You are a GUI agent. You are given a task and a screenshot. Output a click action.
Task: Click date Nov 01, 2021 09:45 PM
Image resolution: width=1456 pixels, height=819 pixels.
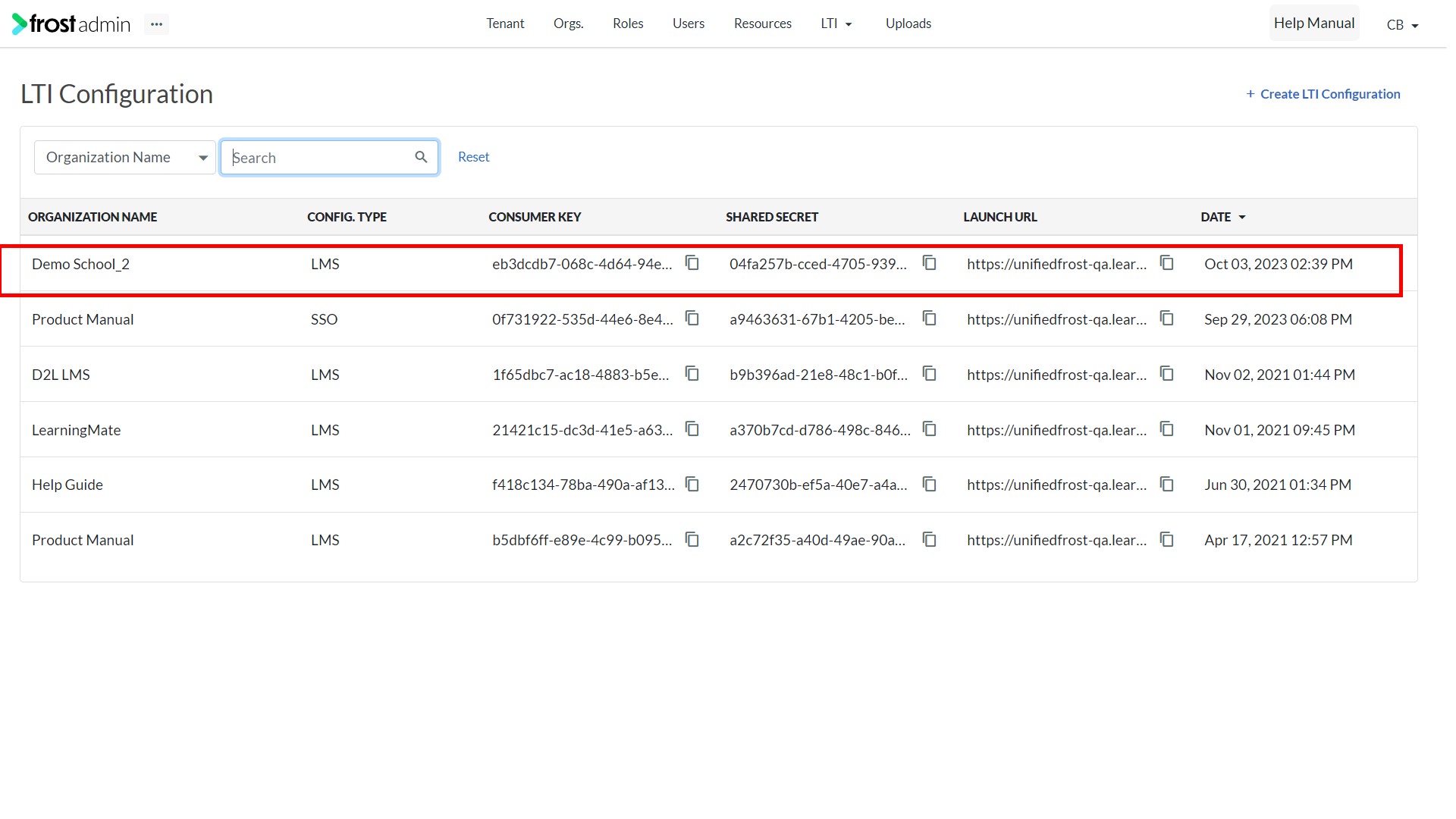click(1279, 430)
